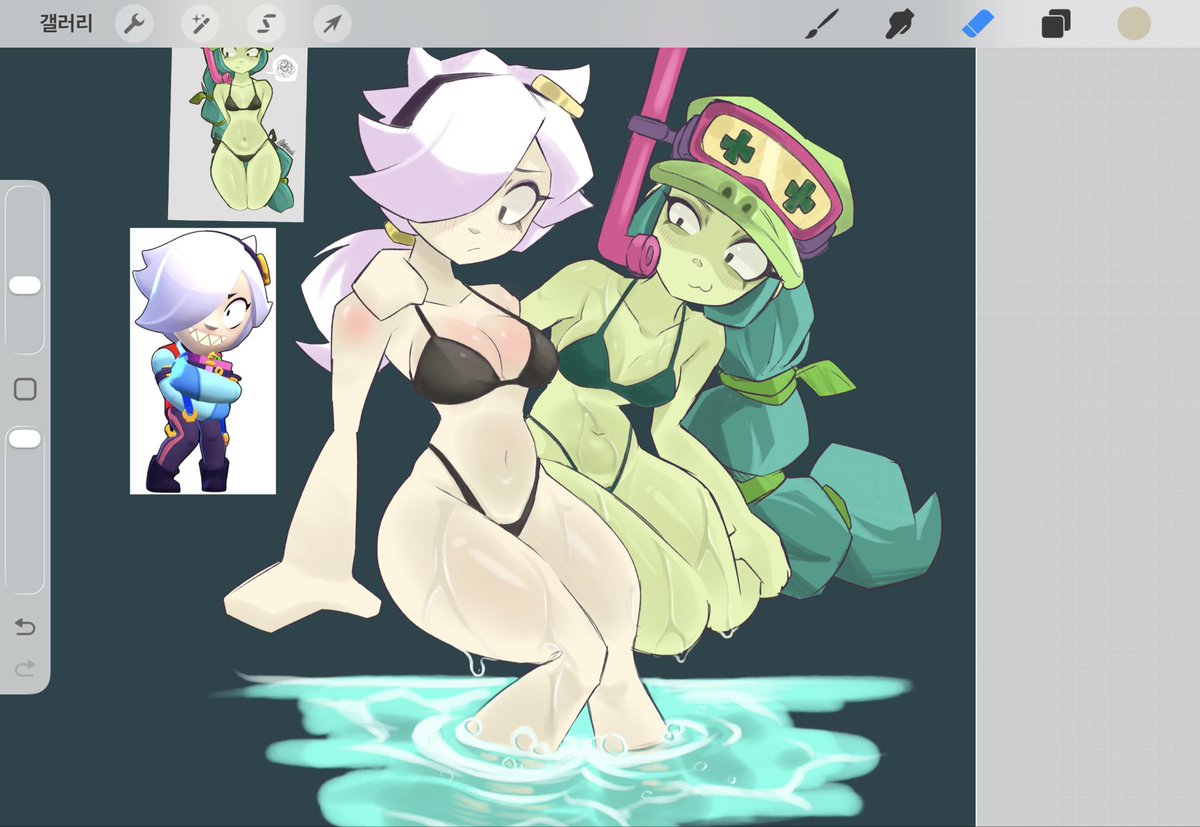Screen dimensions: 1200x827
Task: Select the Selection S tool
Action: 266,23
